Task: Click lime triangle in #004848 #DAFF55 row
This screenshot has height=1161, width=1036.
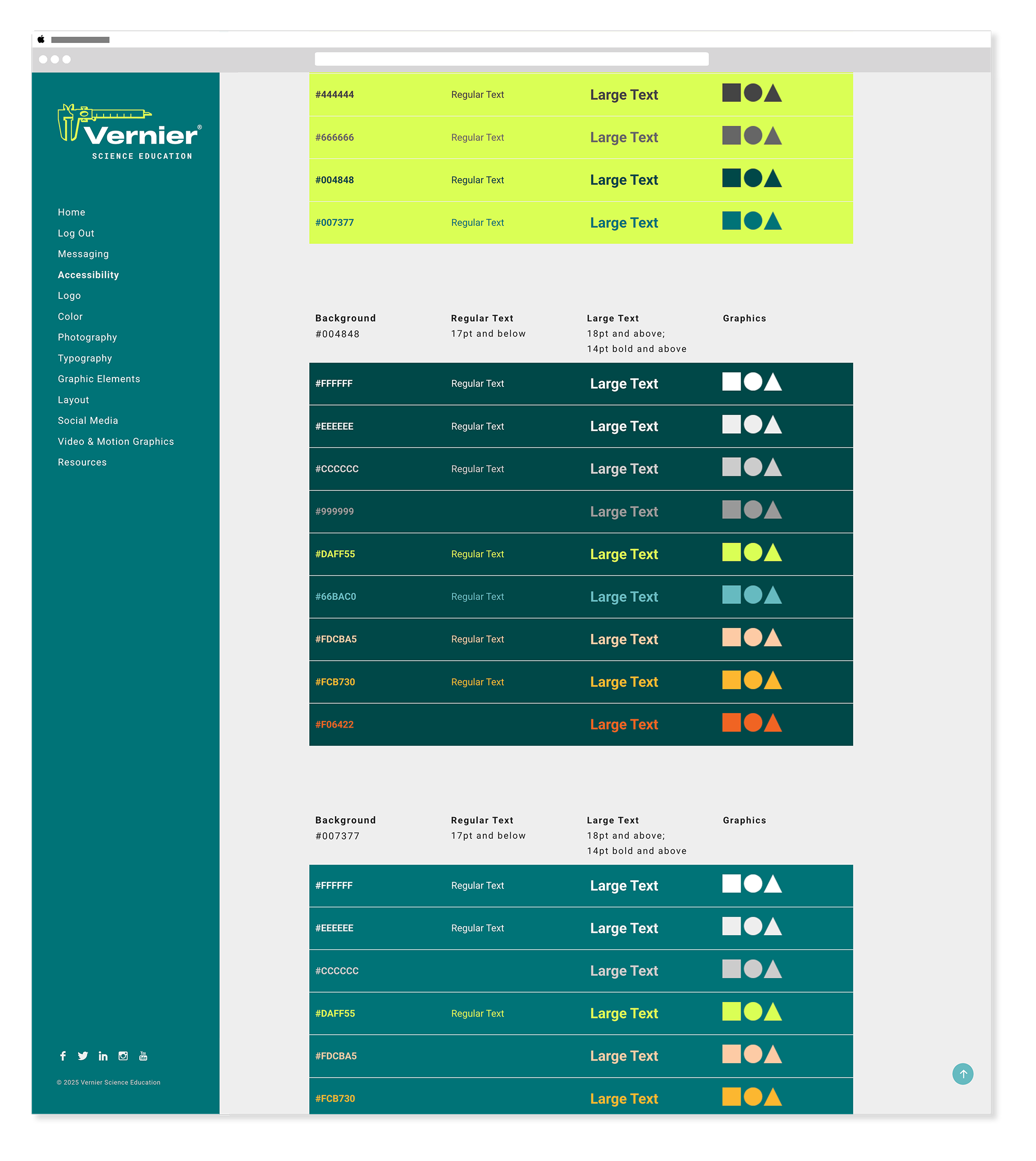Action: [x=772, y=552]
